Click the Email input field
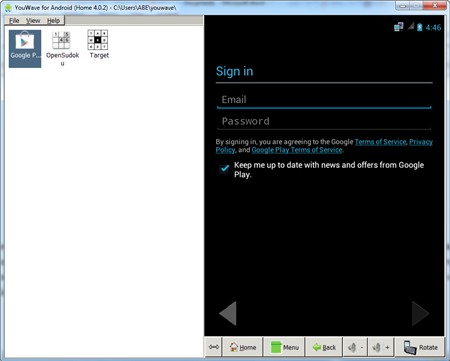Screen dimensions: 450x361 (324, 100)
